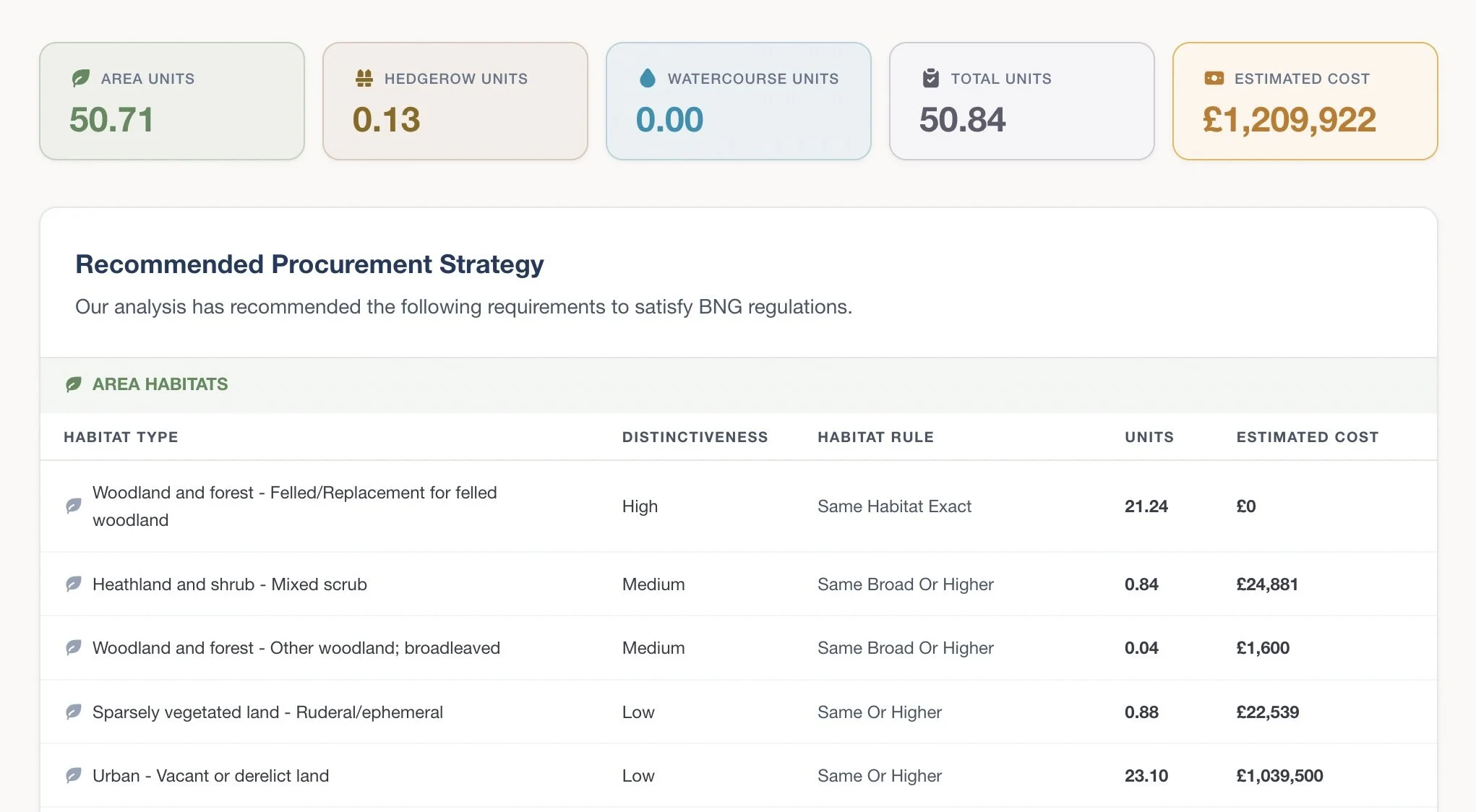This screenshot has height=812, width=1476.
Task: Click the leaf icon on Area Units card
Action: (80, 78)
